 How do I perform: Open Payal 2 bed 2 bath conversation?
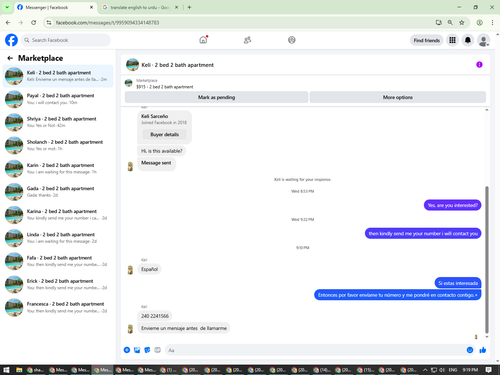(x=58, y=99)
